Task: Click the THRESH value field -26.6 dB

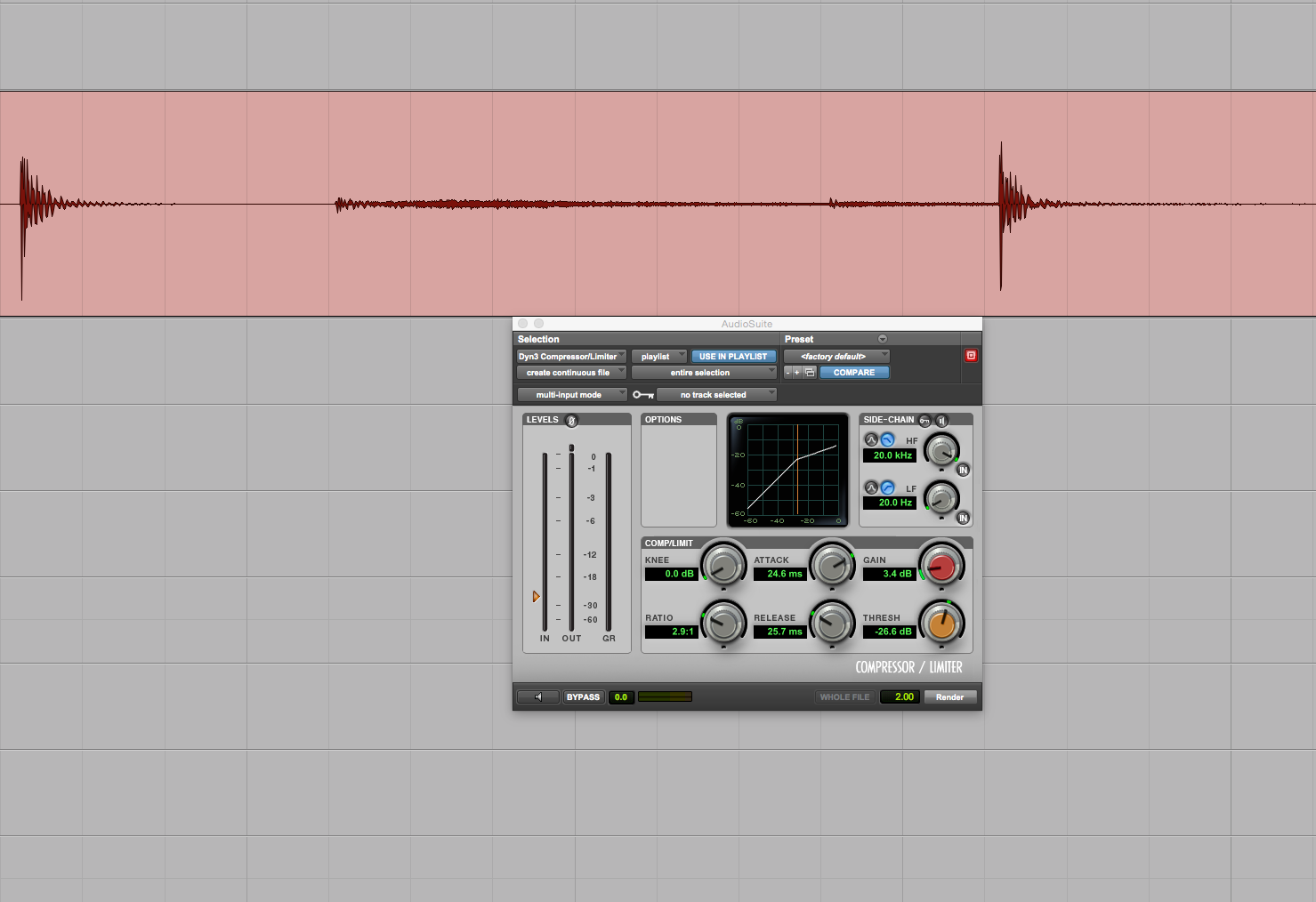Action: tap(889, 632)
